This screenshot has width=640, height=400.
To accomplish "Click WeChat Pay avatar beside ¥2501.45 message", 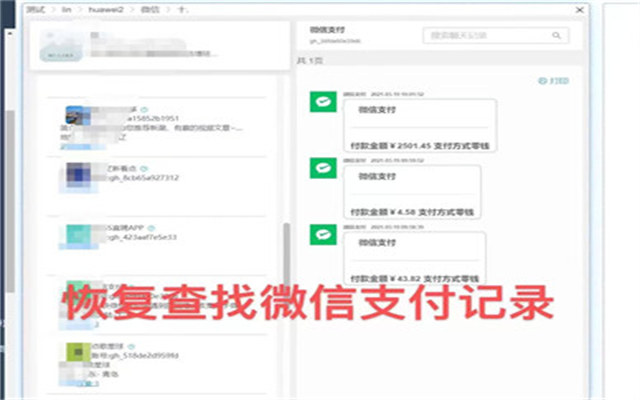I will (x=323, y=102).
